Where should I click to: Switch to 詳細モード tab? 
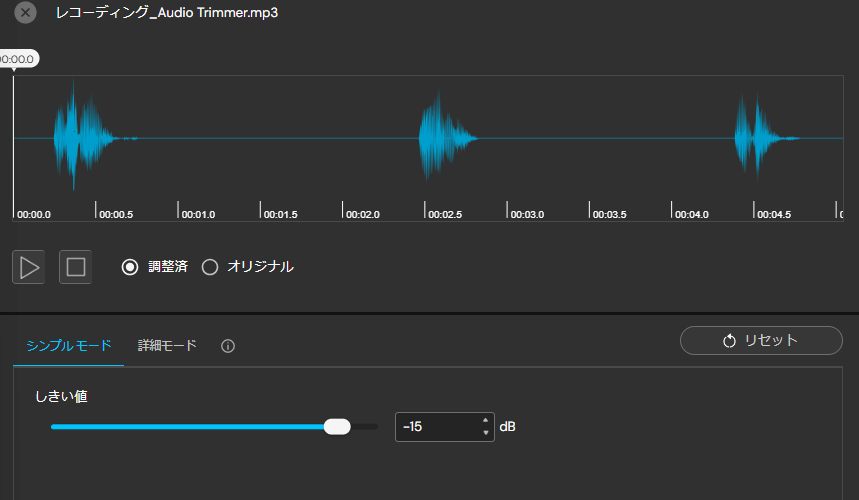(x=167, y=346)
